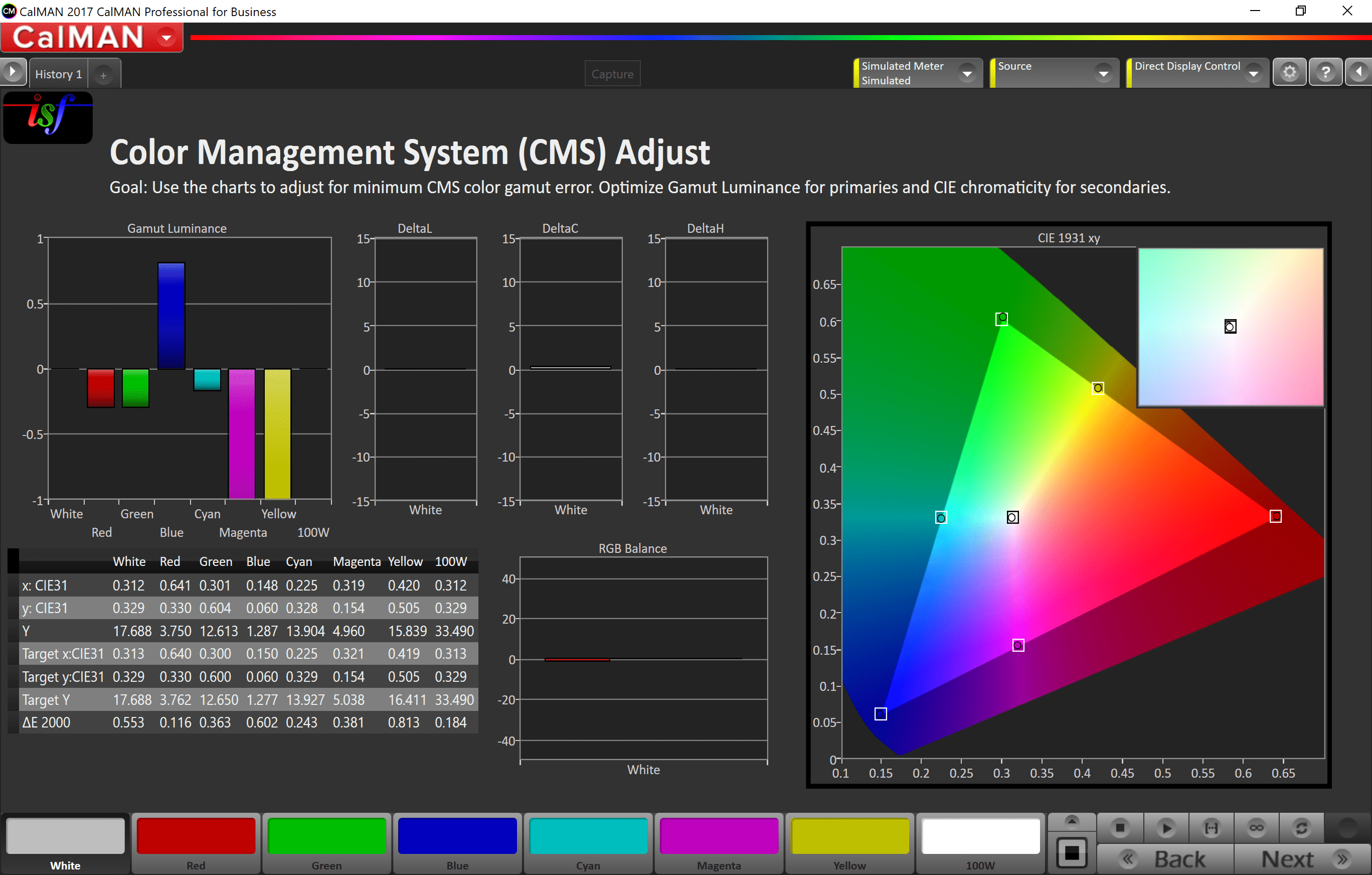Click the magenta bar in Gamut Luminance

(x=242, y=434)
